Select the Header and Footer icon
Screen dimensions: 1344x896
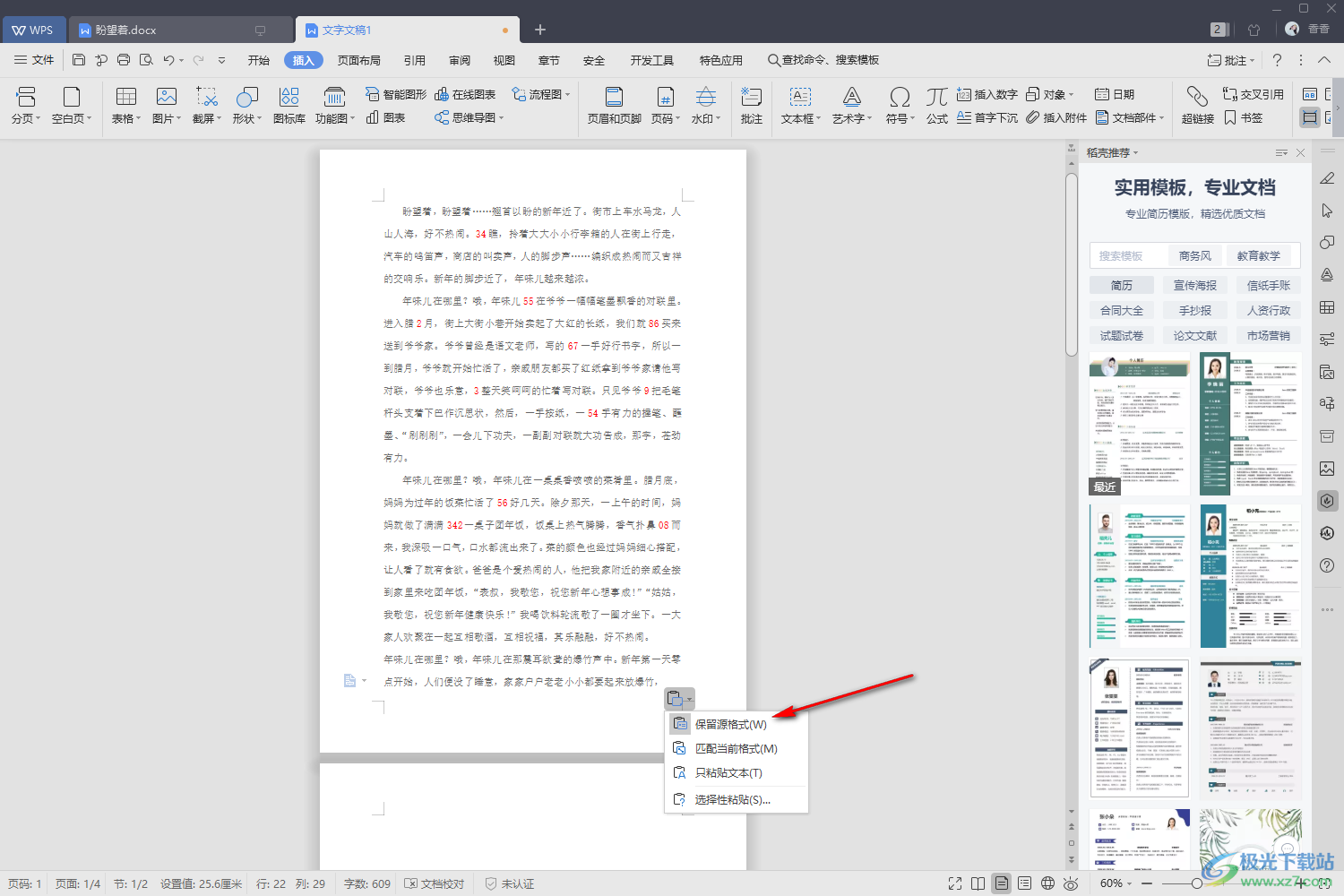(x=614, y=97)
